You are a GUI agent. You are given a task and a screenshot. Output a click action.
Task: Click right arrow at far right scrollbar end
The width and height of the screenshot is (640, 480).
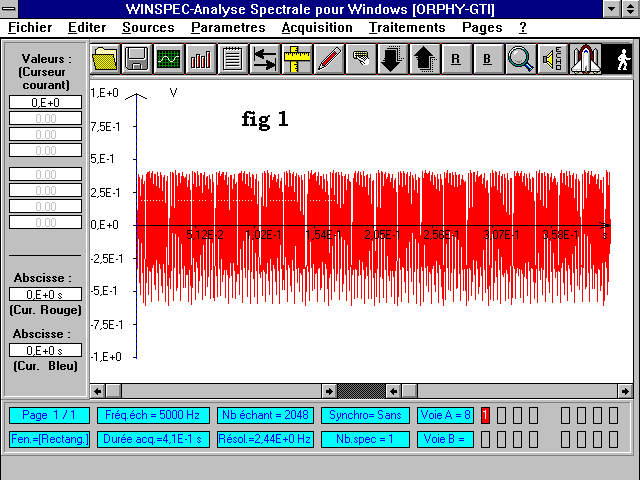[x=625, y=391]
